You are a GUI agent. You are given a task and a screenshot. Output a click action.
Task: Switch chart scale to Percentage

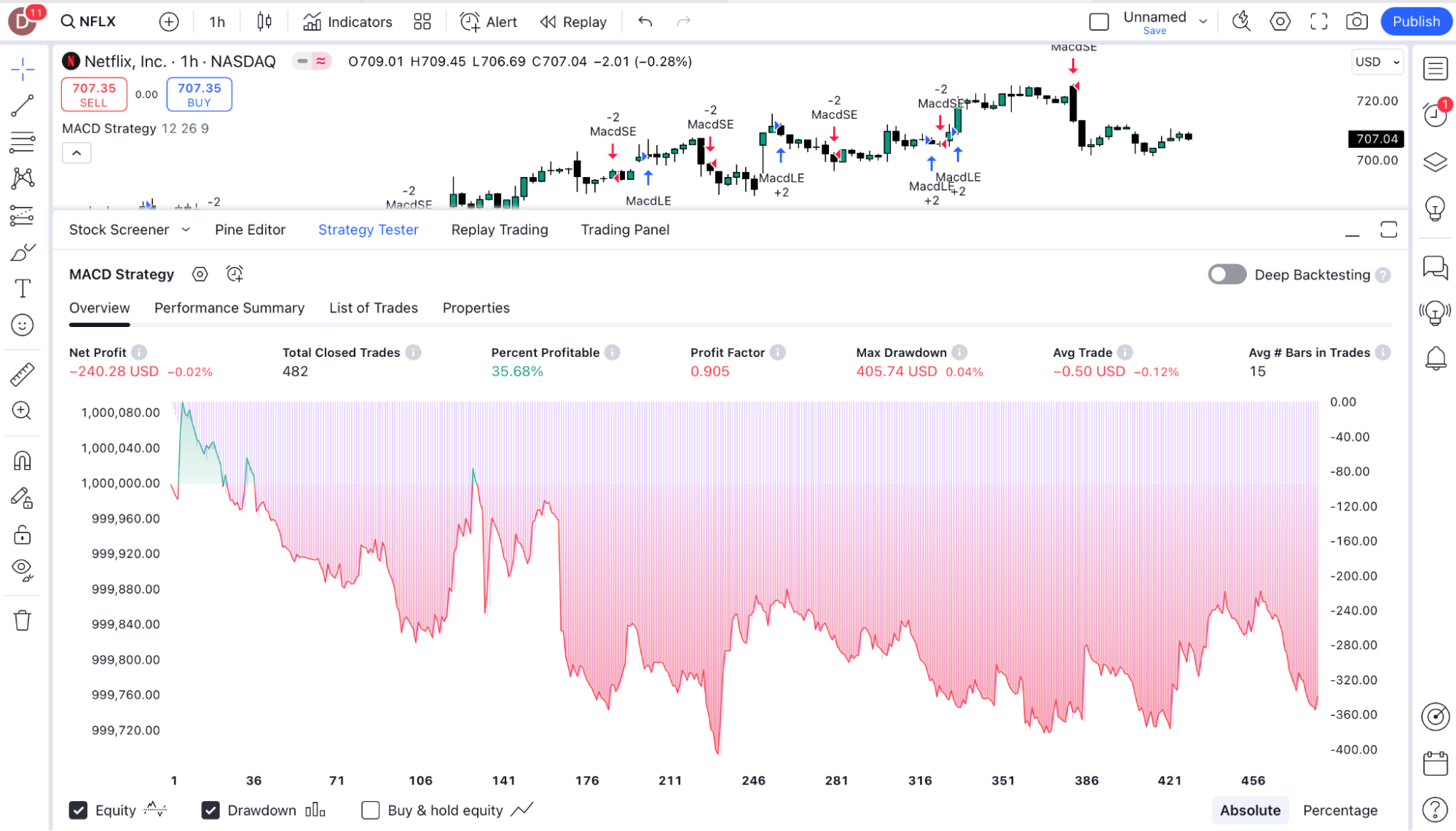pyautogui.click(x=1339, y=811)
